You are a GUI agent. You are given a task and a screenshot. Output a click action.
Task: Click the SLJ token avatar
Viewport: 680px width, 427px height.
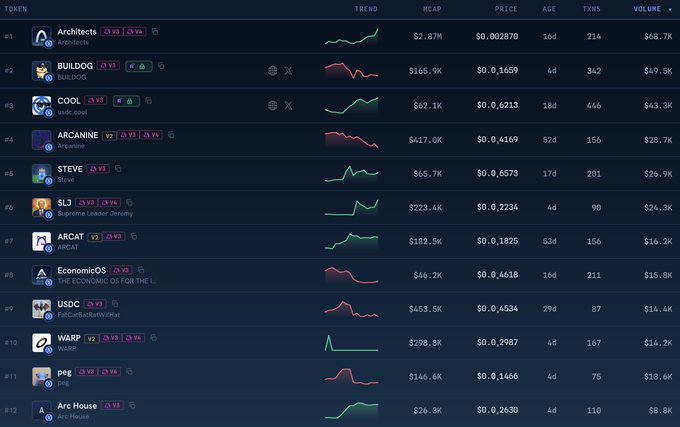pyautogui.click(x=42, y=207)
